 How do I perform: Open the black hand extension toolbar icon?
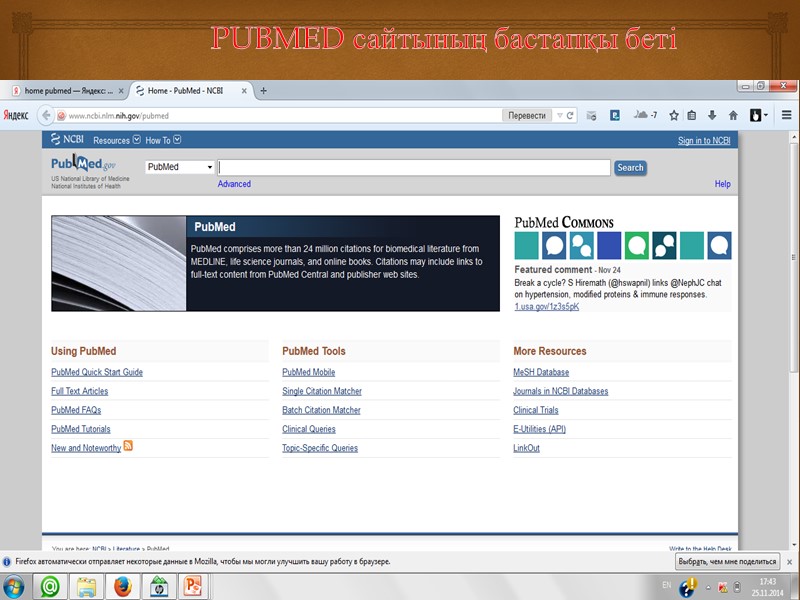(x=758, y=115)
